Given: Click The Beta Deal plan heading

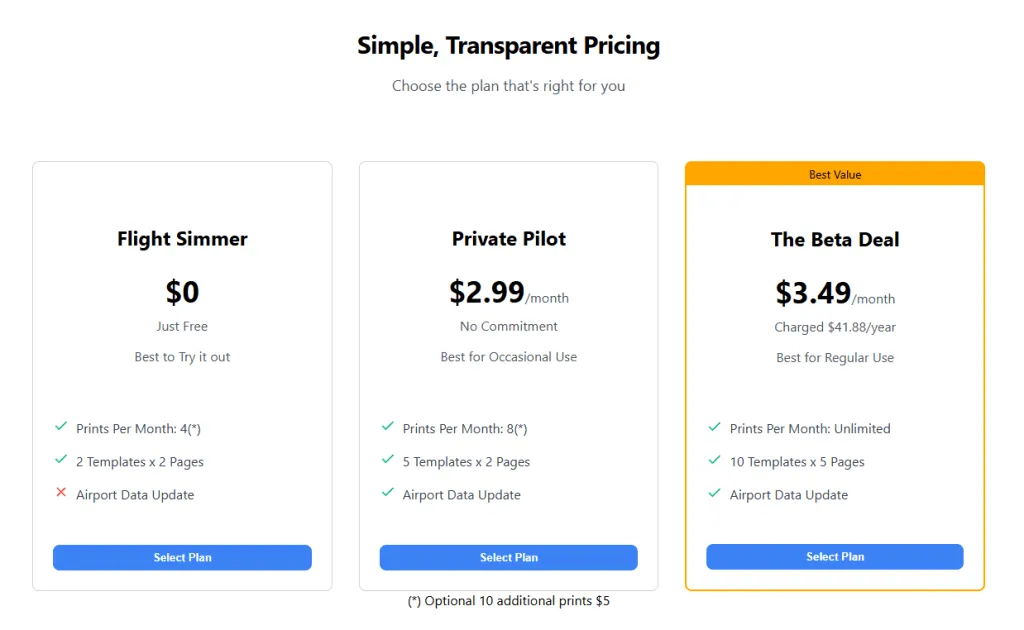Looking at the screenshot, I should pyautogui.click(x=834, y=240).
